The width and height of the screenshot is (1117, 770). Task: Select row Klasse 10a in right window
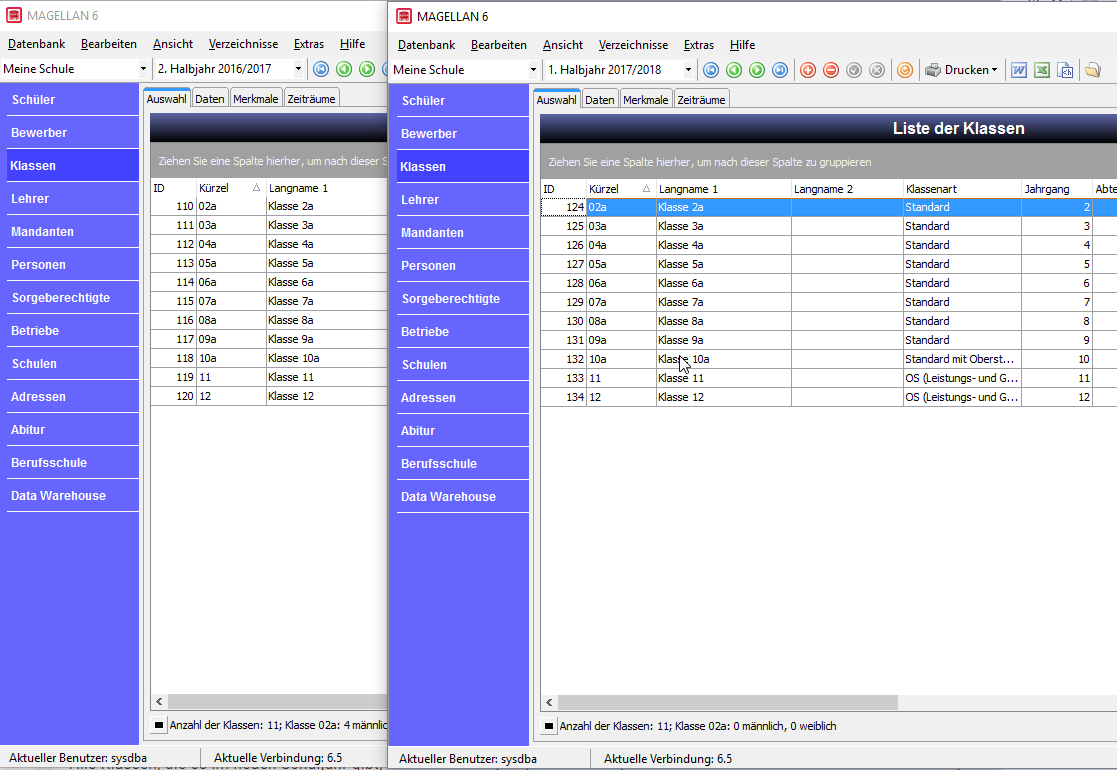828,359
